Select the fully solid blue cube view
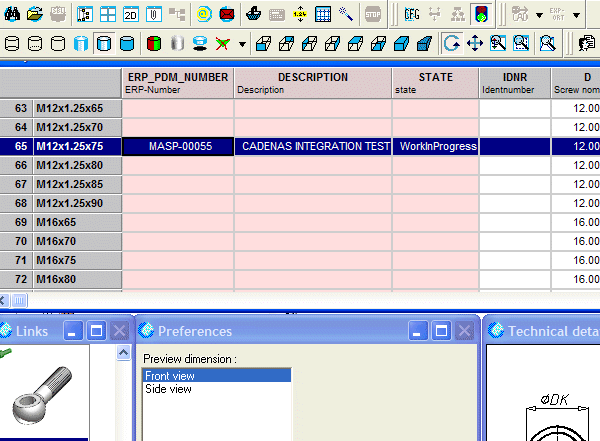The height and width of the screenshot is (441, 600). click(401, 44)
